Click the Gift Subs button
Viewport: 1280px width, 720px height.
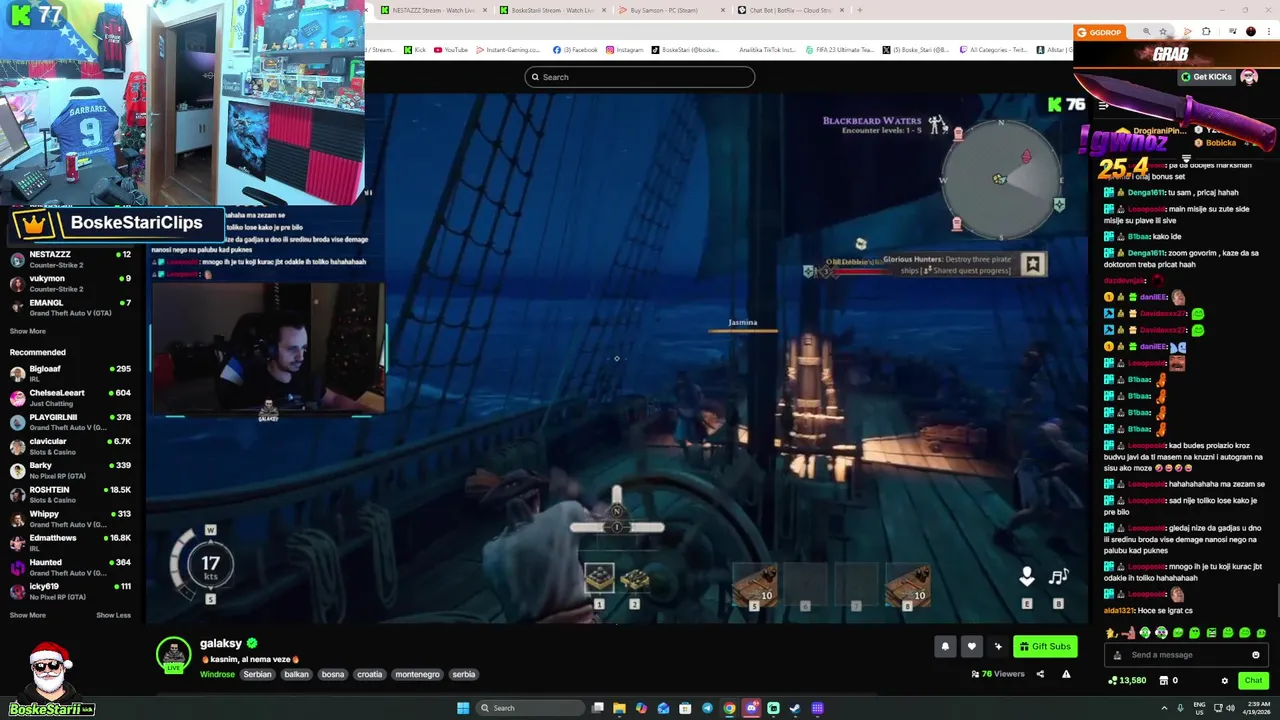pyautogui.click(x=1045, y=646)
